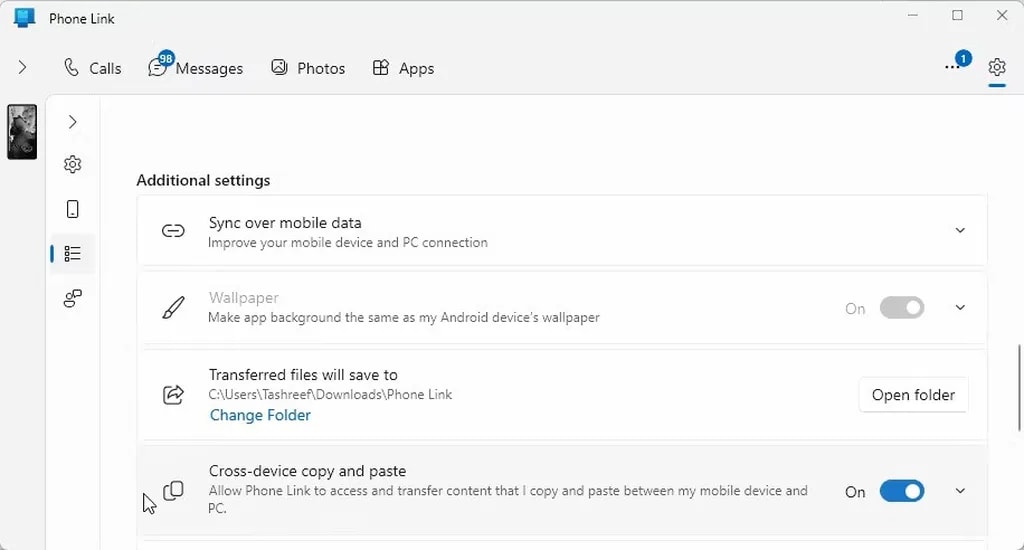Screen dimensions: 1024x550
Task: Expand the Wallpaper settings chevron
Action: (x=960, y=308)
